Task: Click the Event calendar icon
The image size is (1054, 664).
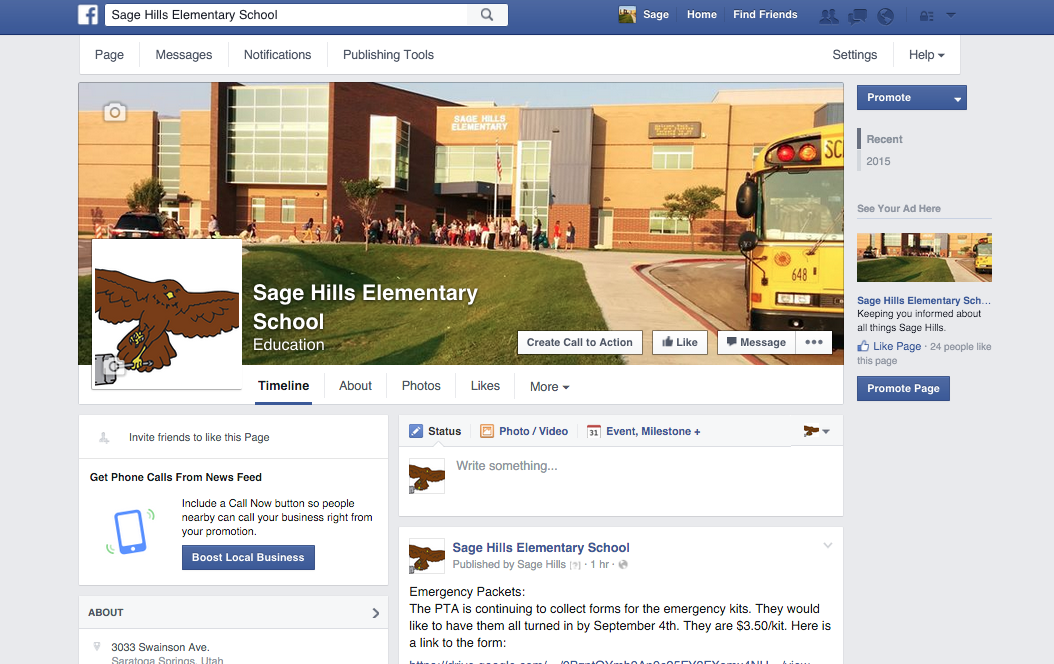Action: [x=594, y=431]
